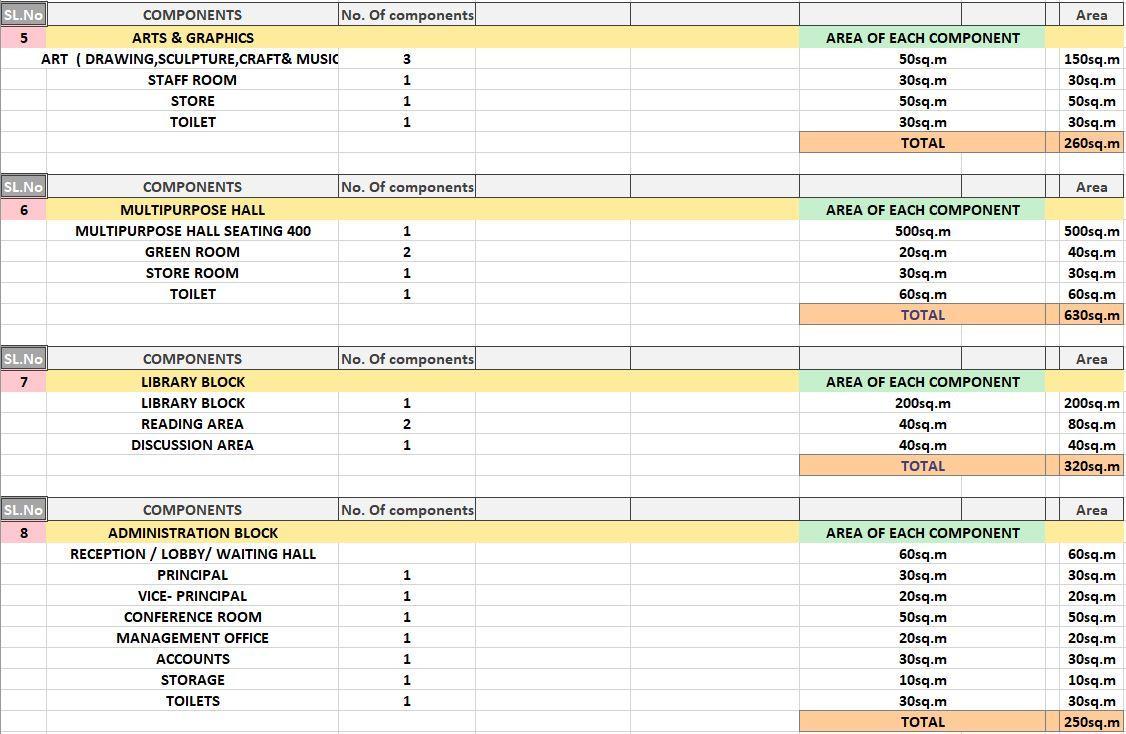Click the STAFF ROOM component cell
This screenshot has height=734, width=1126.
point(192,80)
